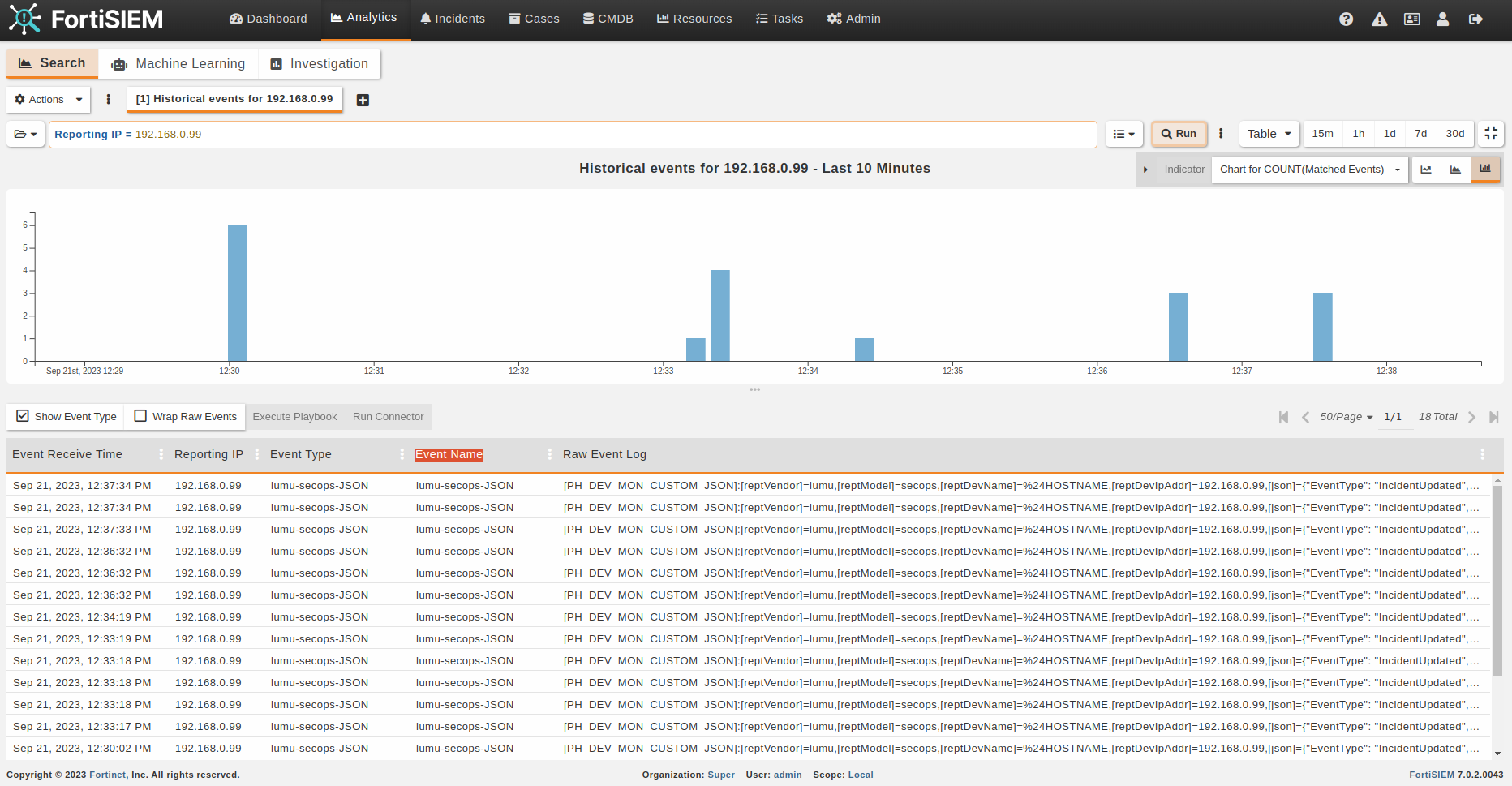Screen dimensions: 1512x786
Task: Open the Incidents menu
Action: point(452,19)
